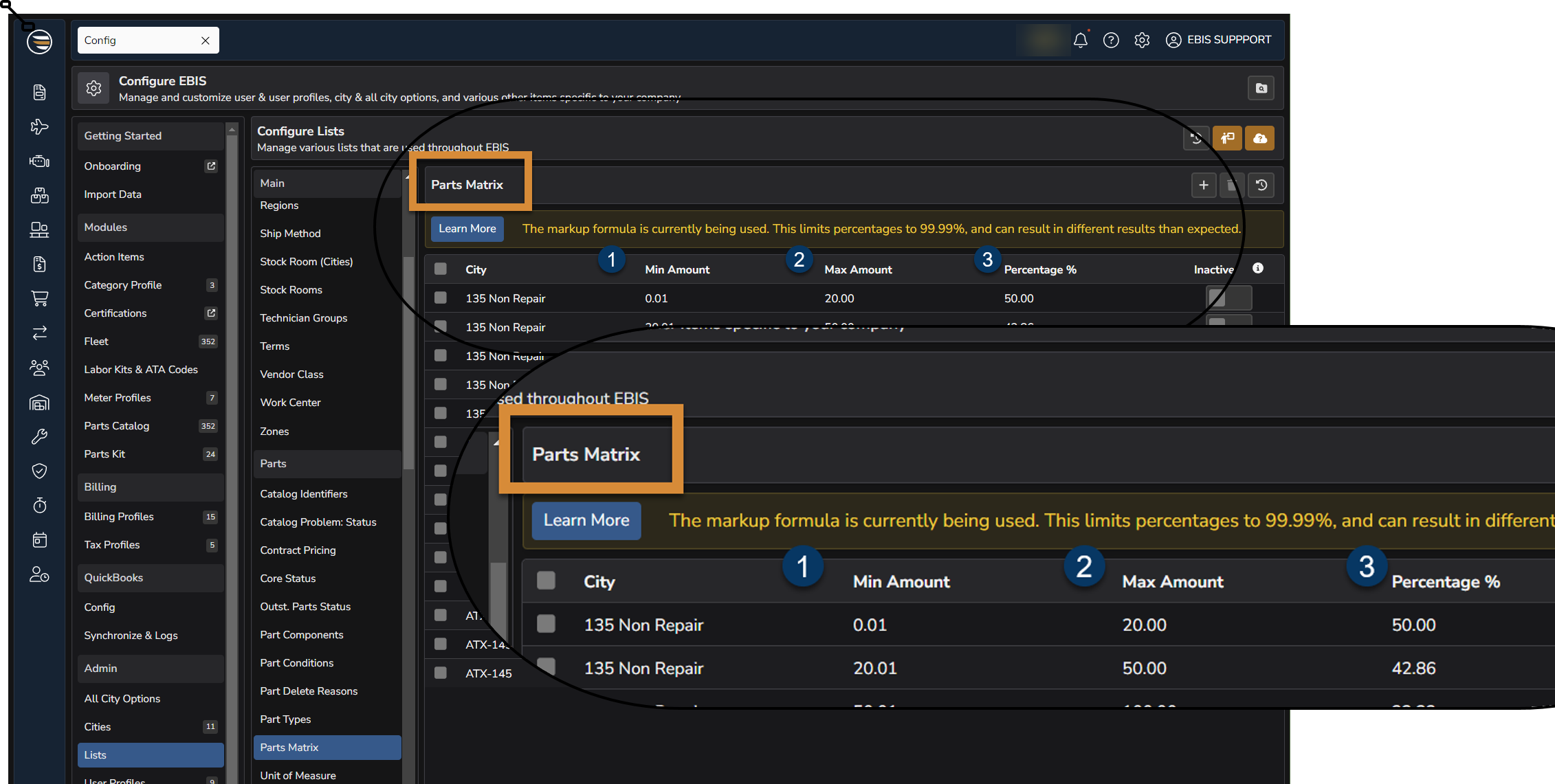The width and height of the screenshot is (1555, 784).
Task: Collapse the Main list section header
Action: pos(327,183)
